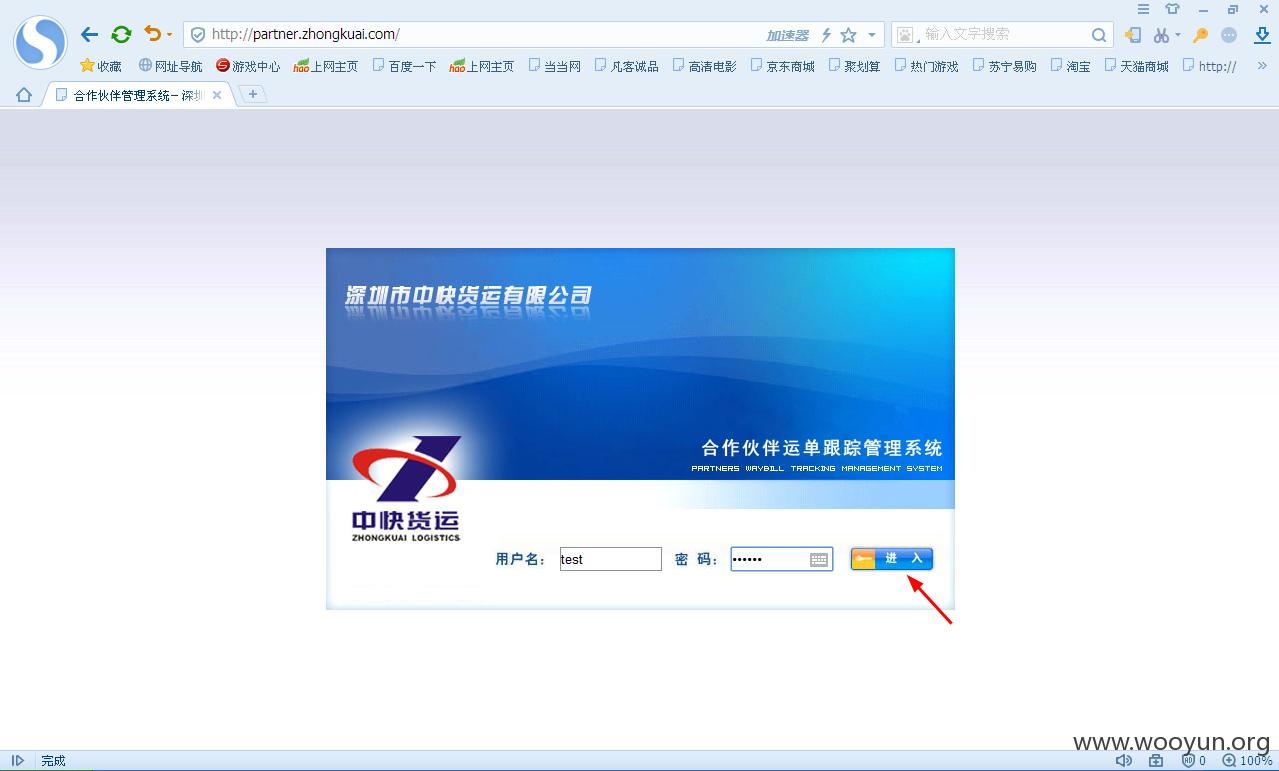Open the skin shirt icon

[1172, 9]
